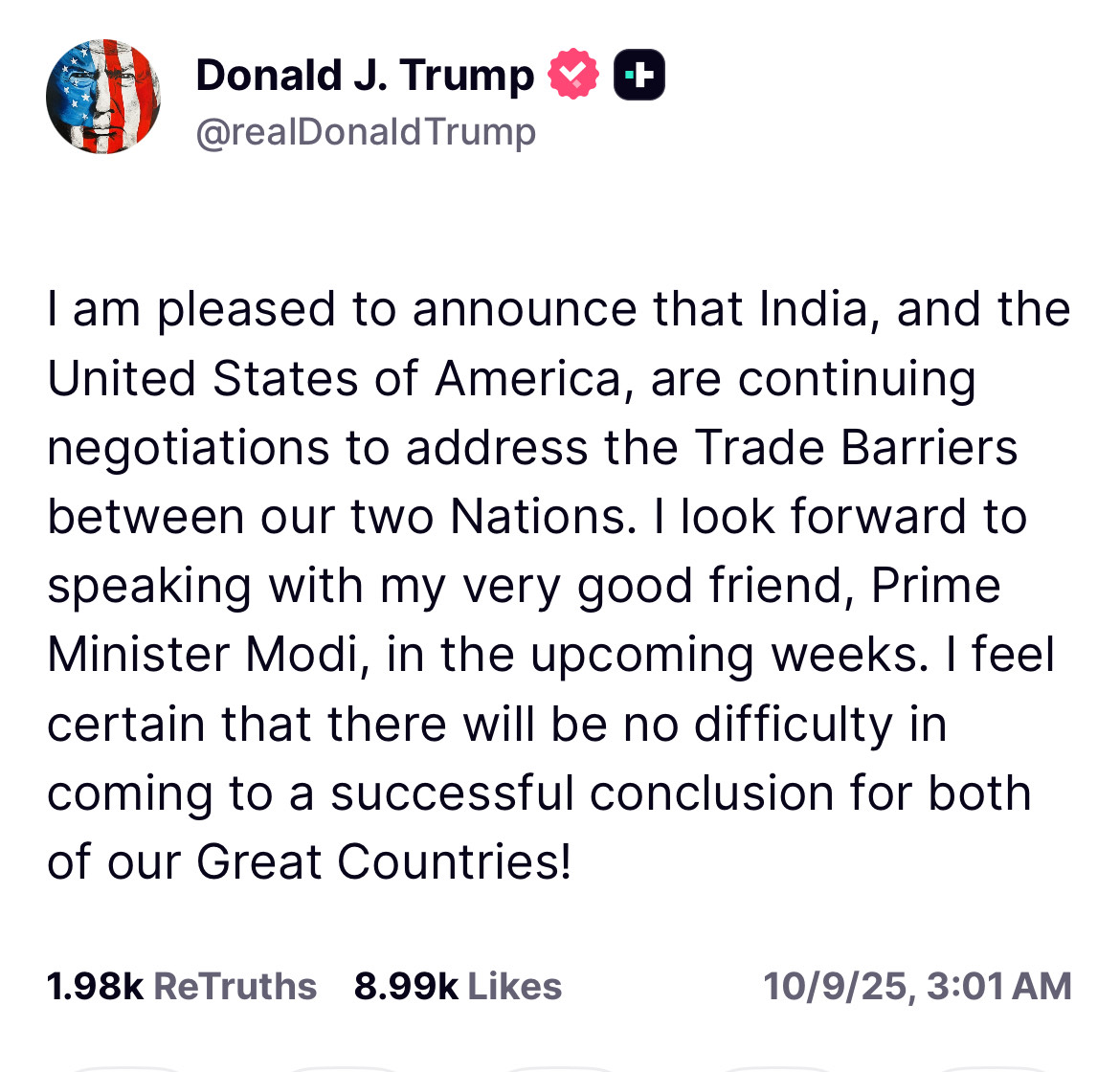Click "Great Countries!" at the post's end
1120x1072 pixels.
384,862
